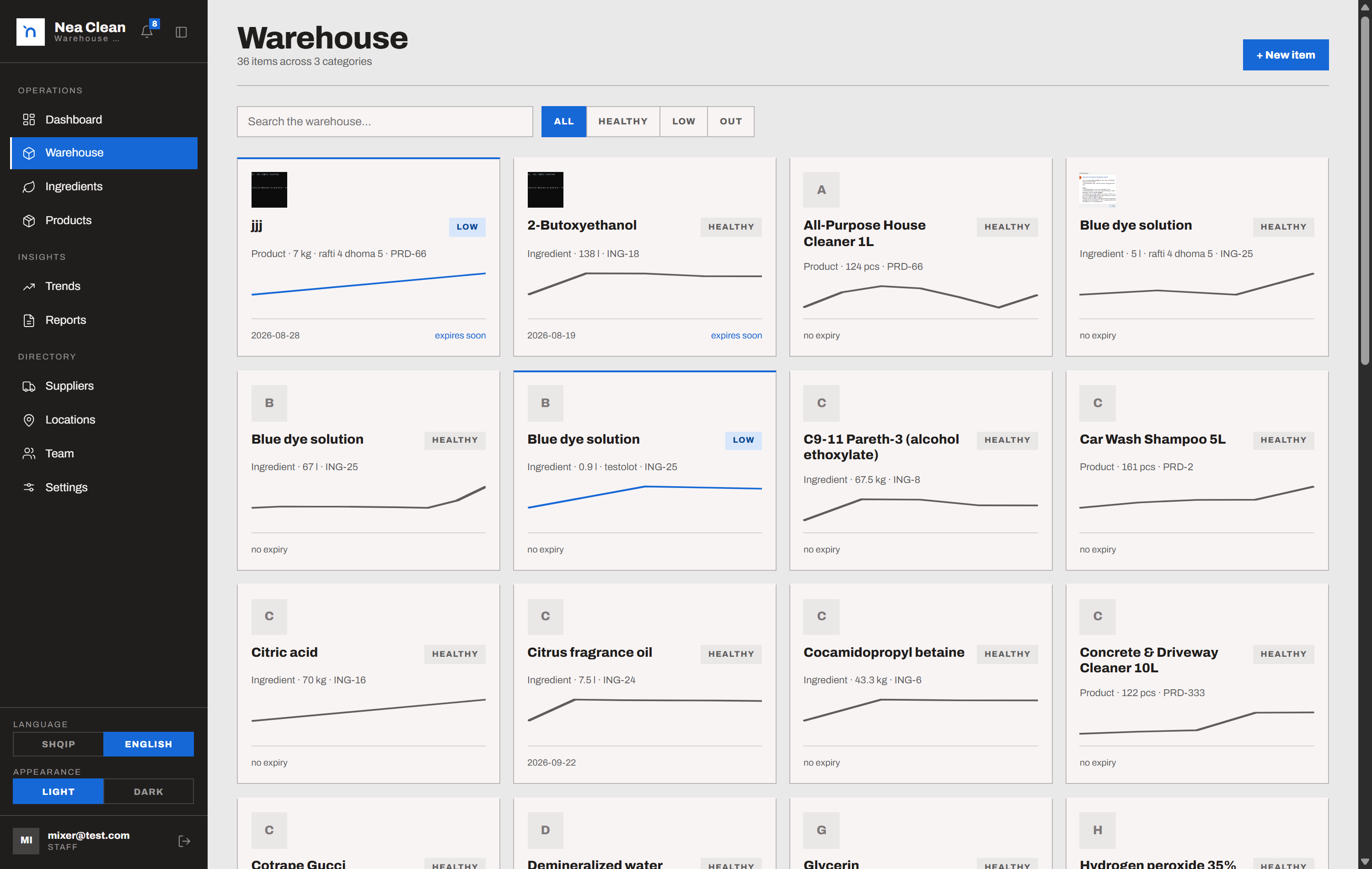1372x869 pixels.
Task: Open All-Purpose House Cleaner 1L title
Action: pos(864,234)
